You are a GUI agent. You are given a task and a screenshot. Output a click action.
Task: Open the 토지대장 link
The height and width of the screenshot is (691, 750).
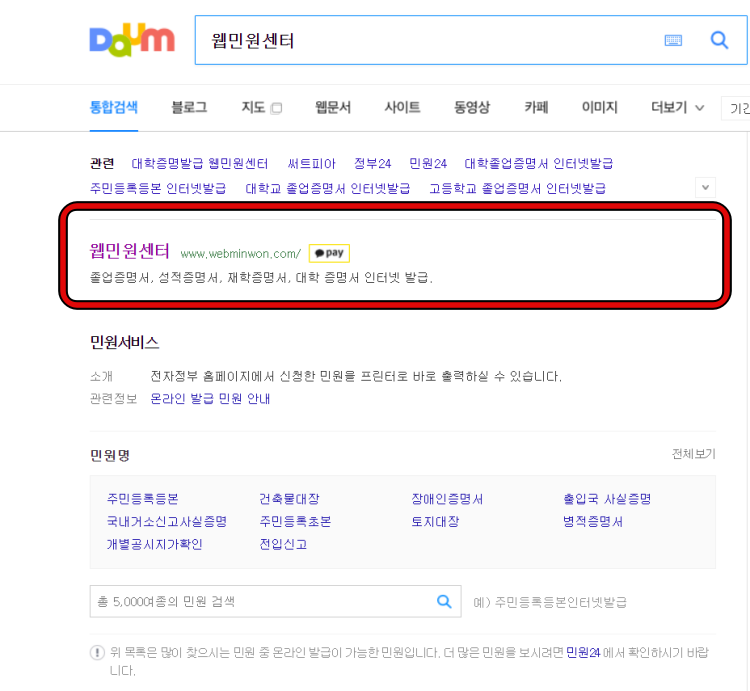point(435,522)
